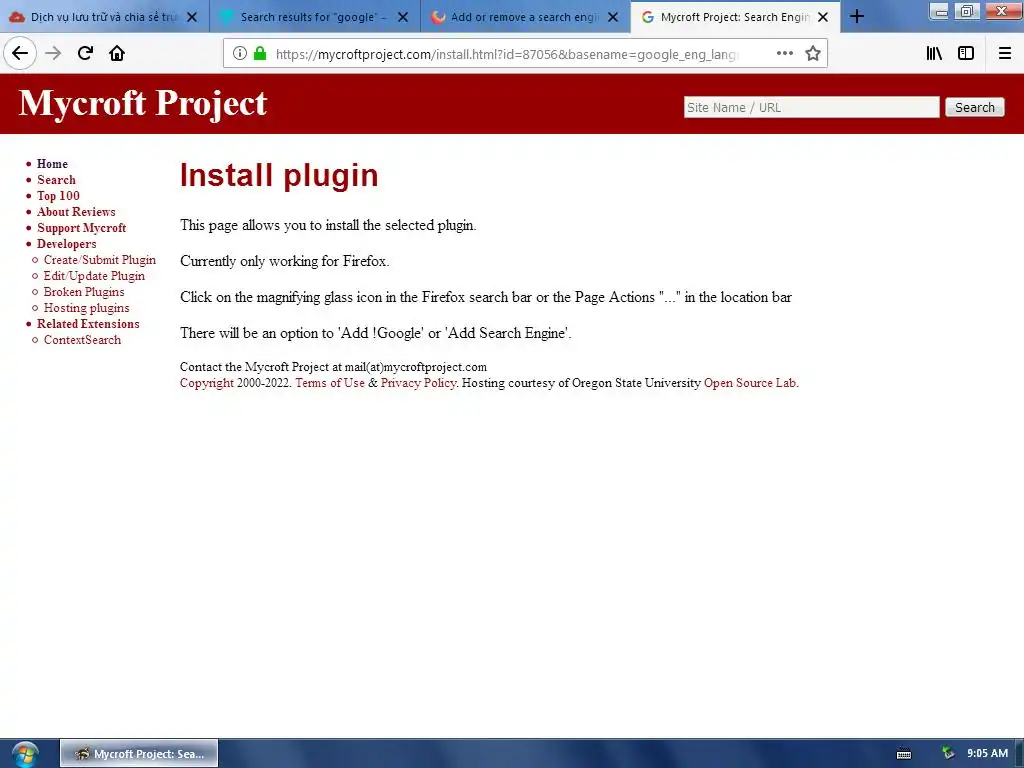This screenshot has height=768, width=1024.
Task: Open the Developers link
Action: coord(67,244)
